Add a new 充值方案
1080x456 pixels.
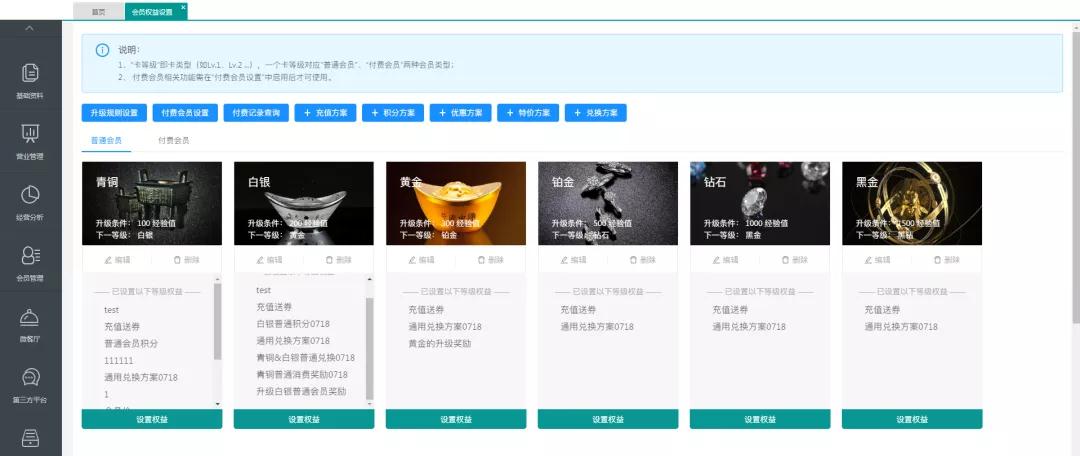(325, 113)
